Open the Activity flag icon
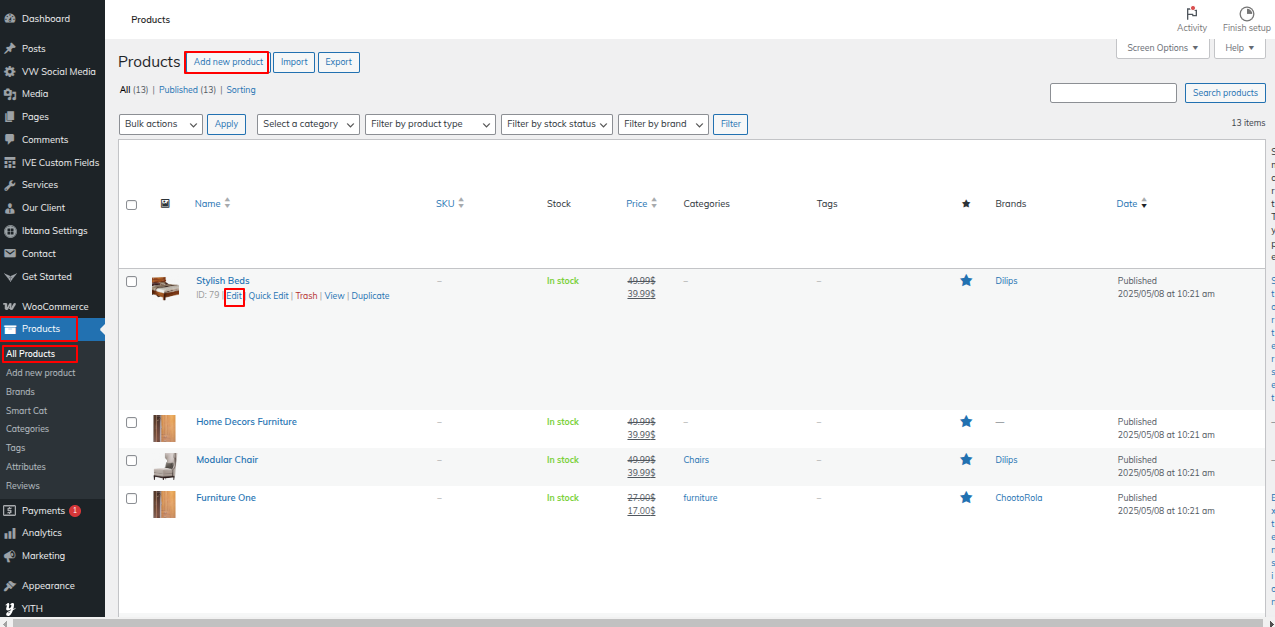 click(1191, 14)
